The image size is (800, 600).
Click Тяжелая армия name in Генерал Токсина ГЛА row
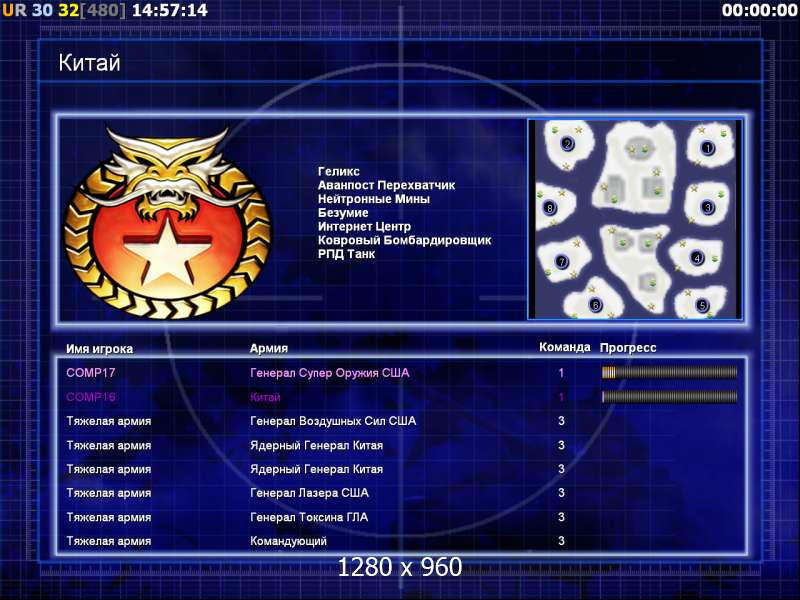109,517
